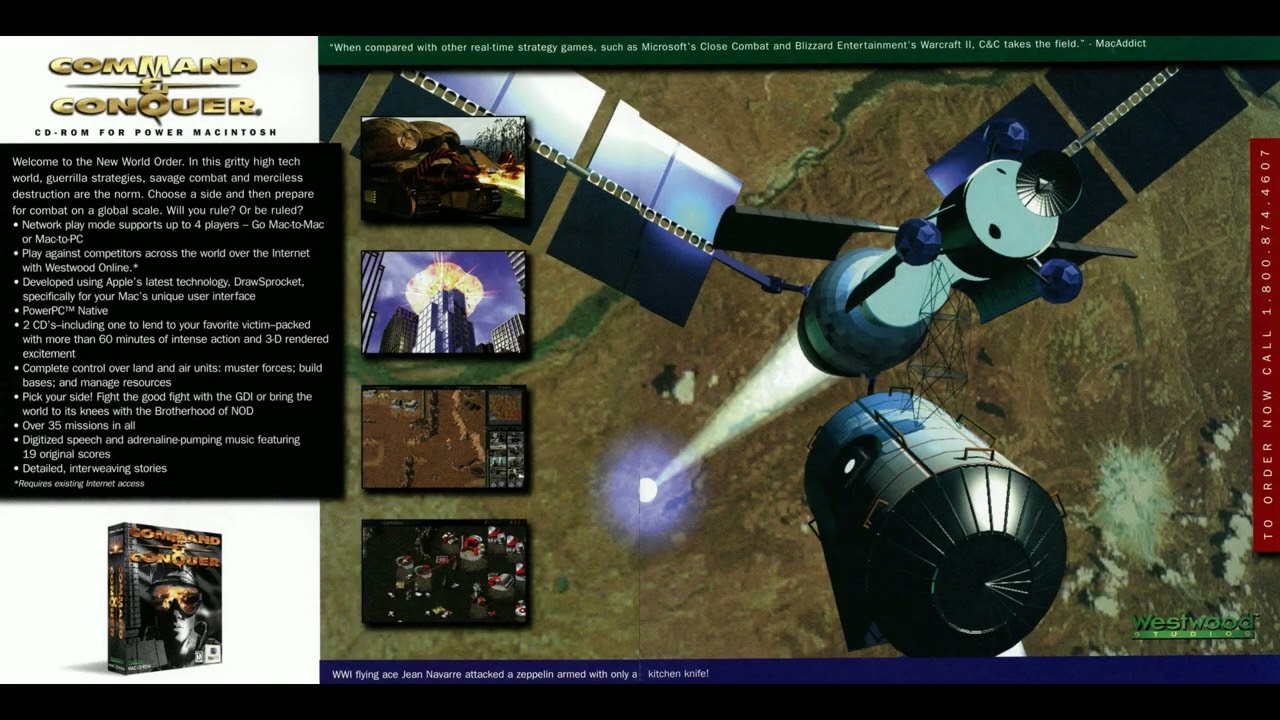
Task: Click the 'Pick your side!' bullet
Action: tap(162, 404)
